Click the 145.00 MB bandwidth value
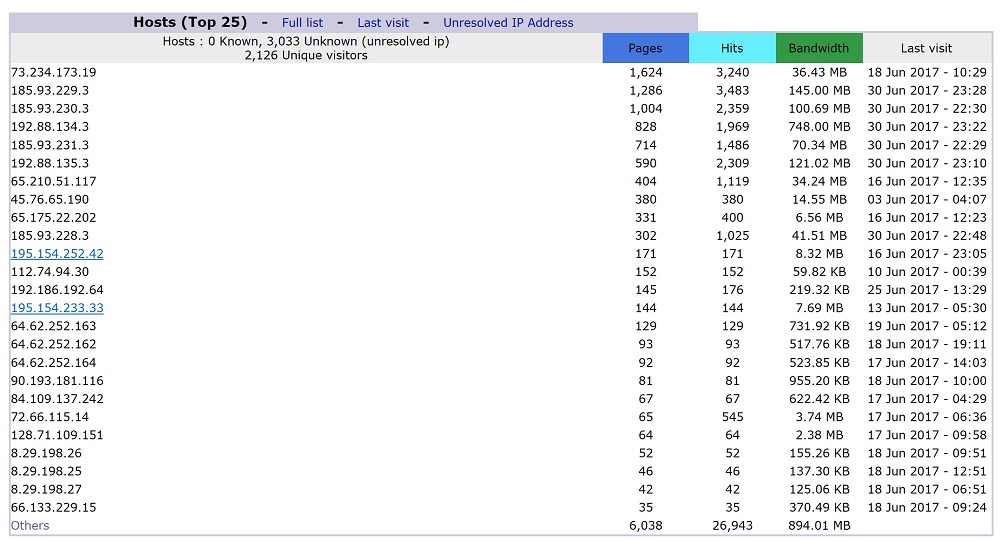 coord(819,91)
